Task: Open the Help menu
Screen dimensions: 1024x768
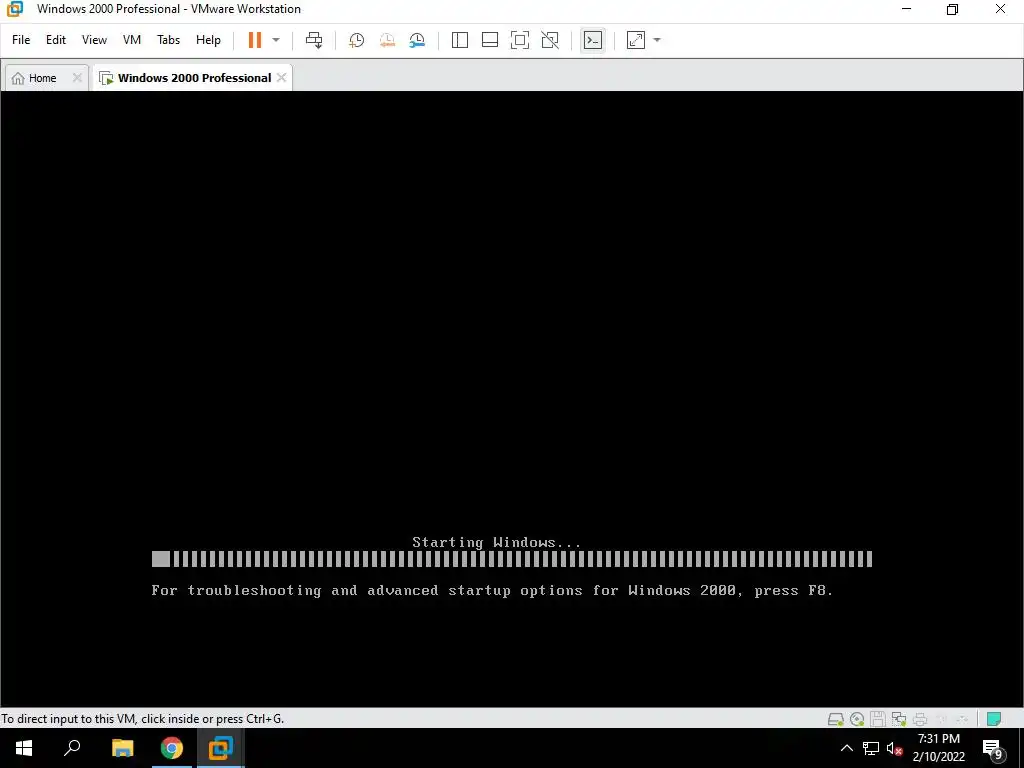Action: click(208, 40)
